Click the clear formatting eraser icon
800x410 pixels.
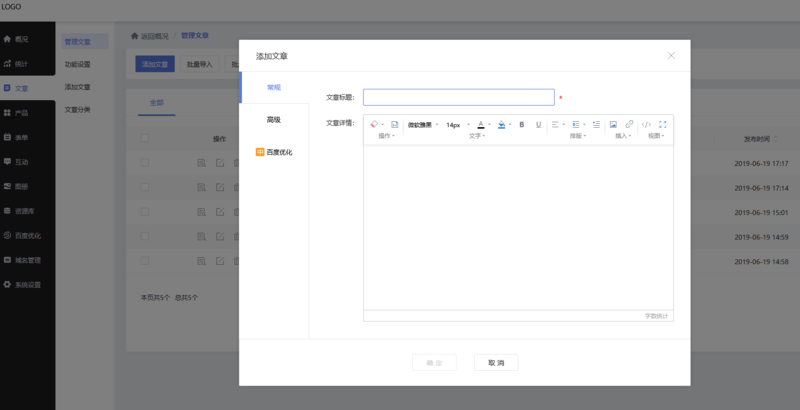click(374, 125)
